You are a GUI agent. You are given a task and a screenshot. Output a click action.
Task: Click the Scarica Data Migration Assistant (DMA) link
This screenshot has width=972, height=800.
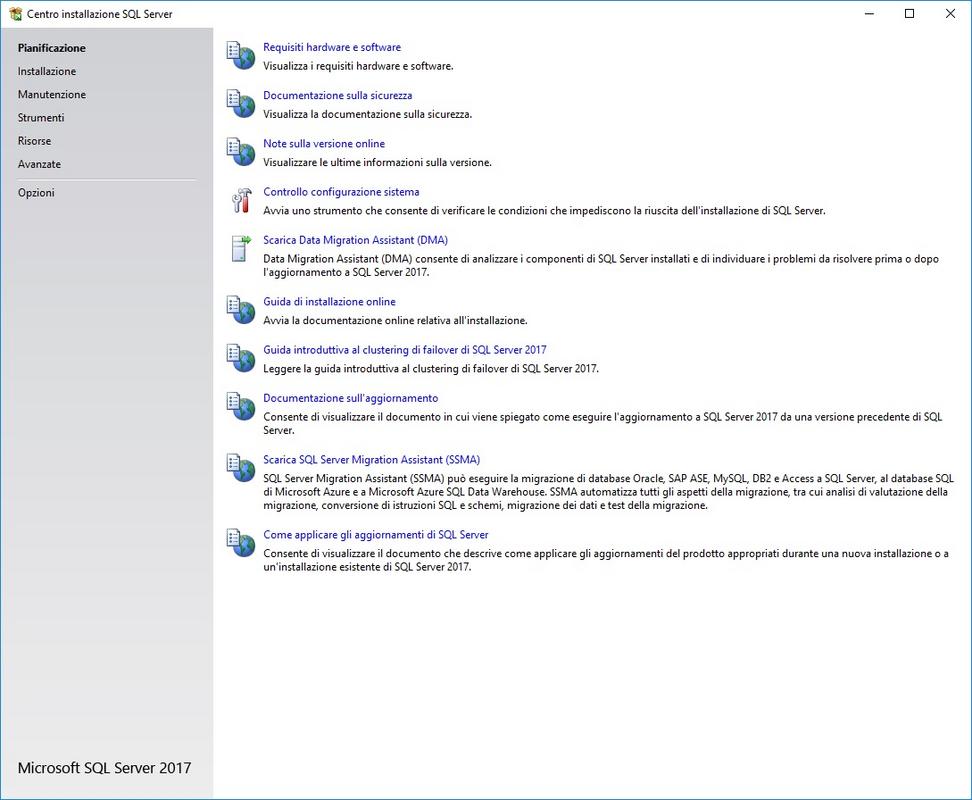click(355, 240)
